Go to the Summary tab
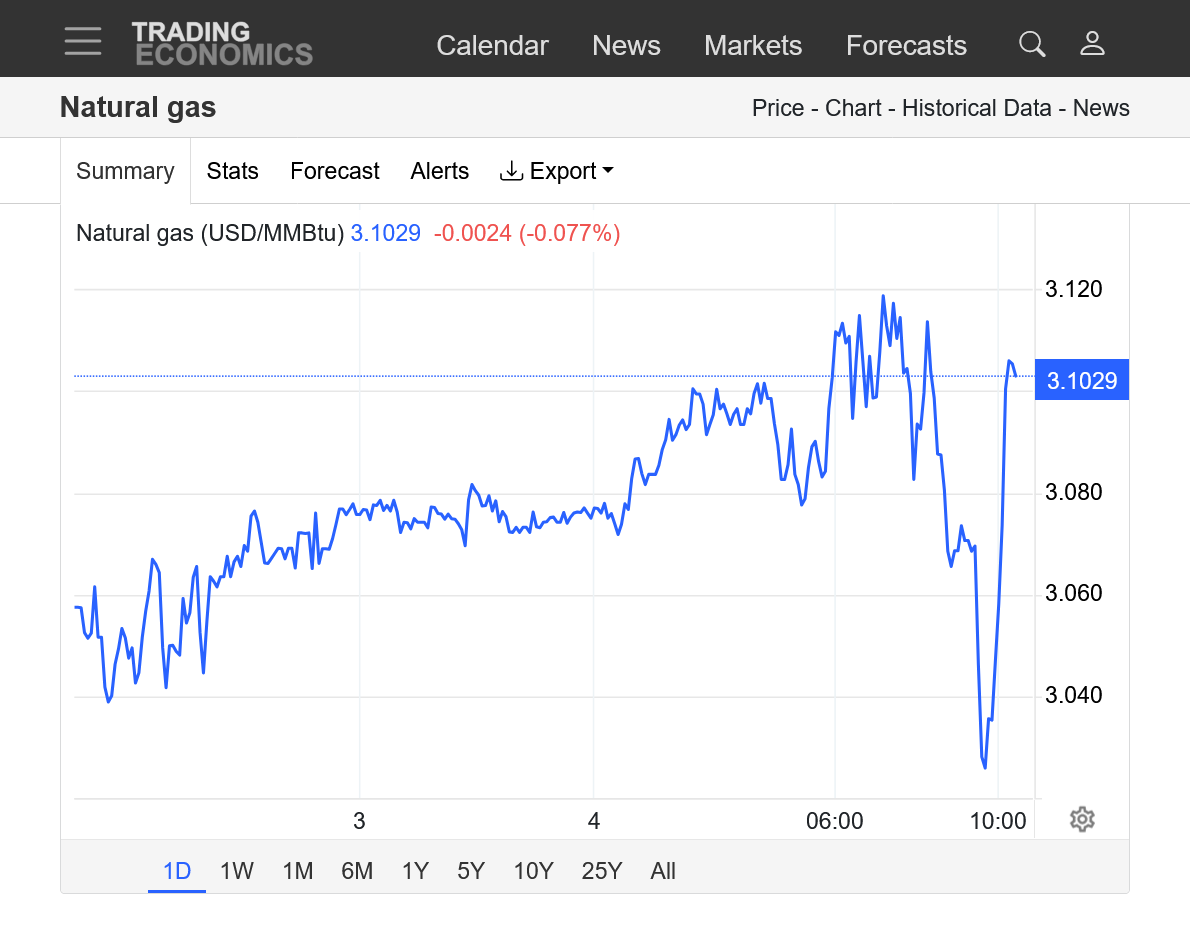The image size is (1190, 927). (125, 171)
